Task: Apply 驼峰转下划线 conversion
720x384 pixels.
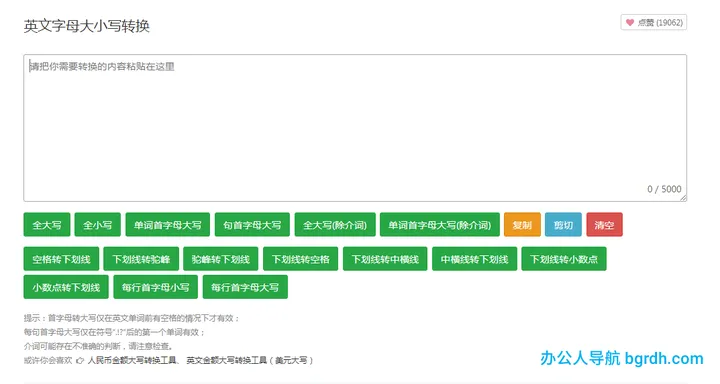Action: click(220, 259)
